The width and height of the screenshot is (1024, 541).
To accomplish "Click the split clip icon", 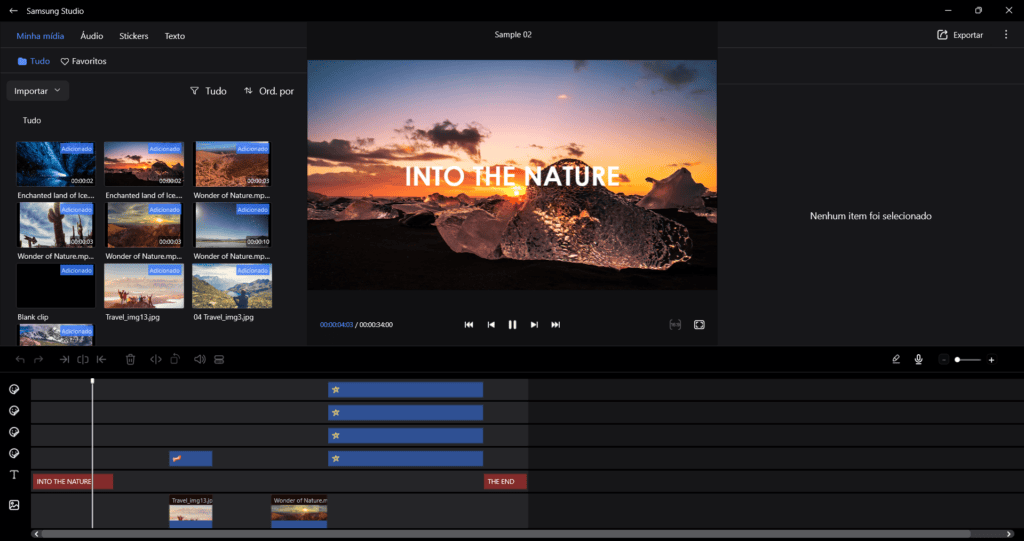I will point(82,359).
